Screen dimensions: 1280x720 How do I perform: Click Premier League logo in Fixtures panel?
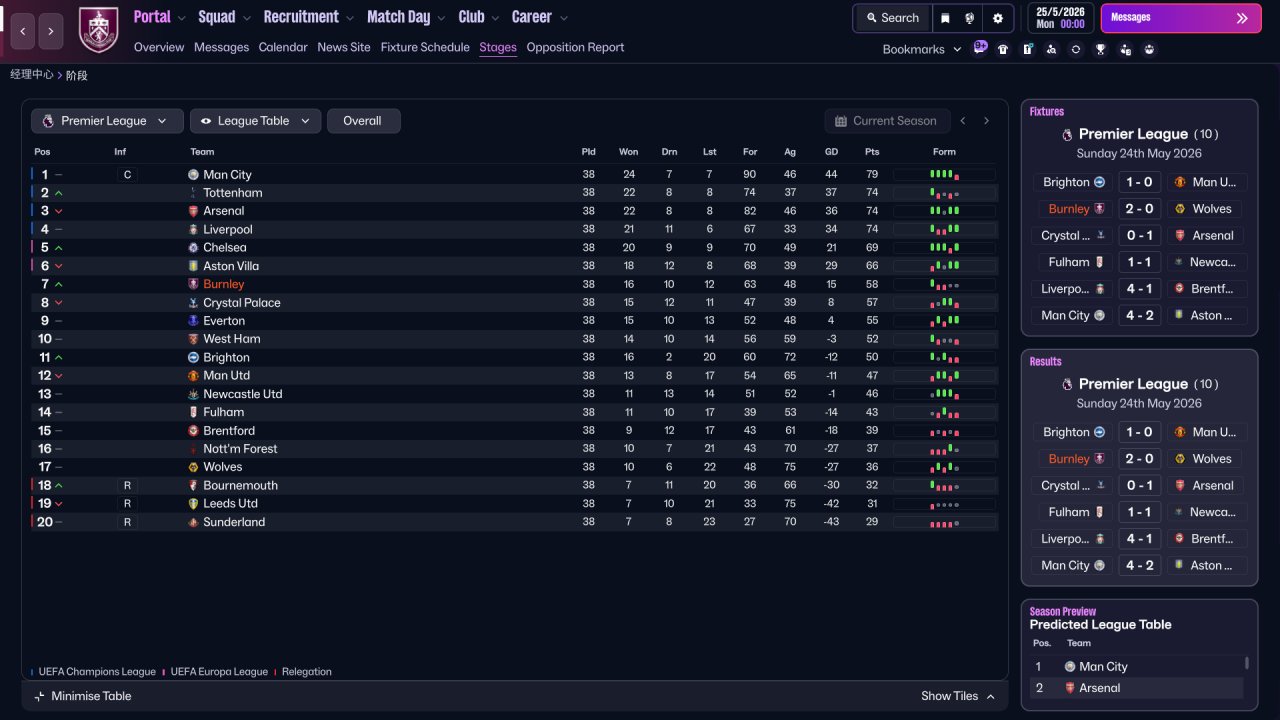(x=1067, y=134)
